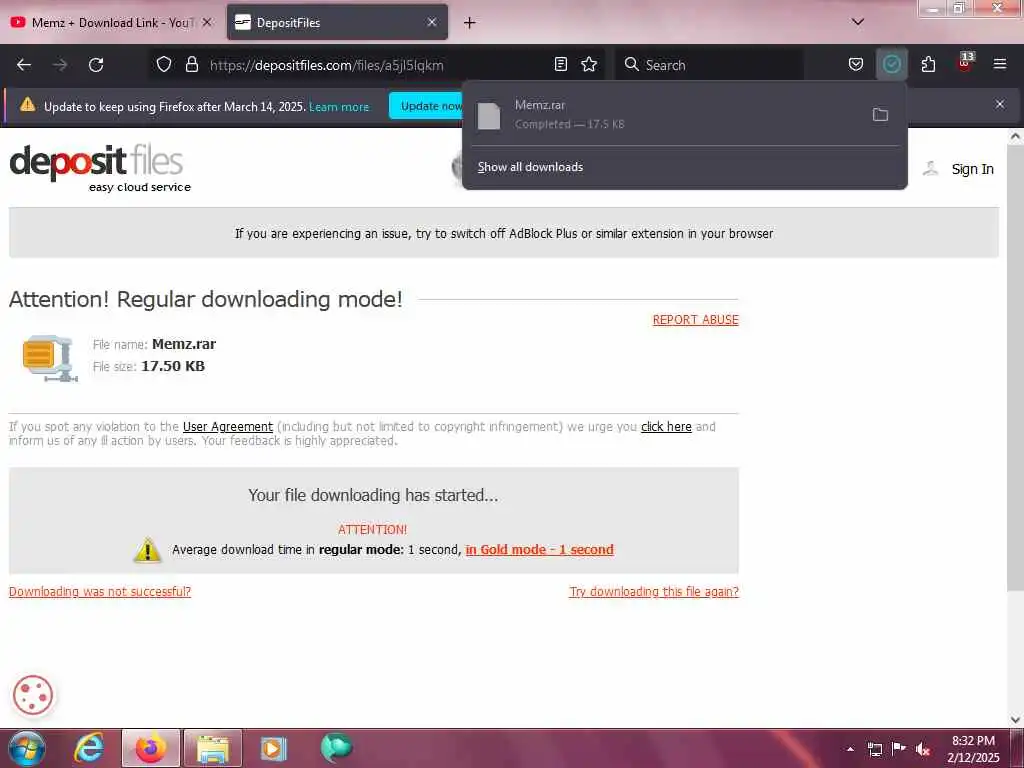The image size is (1024, 768).
Task: Close the DepositFiles tab
Action: pyautogui.click(x=432, y=22)
